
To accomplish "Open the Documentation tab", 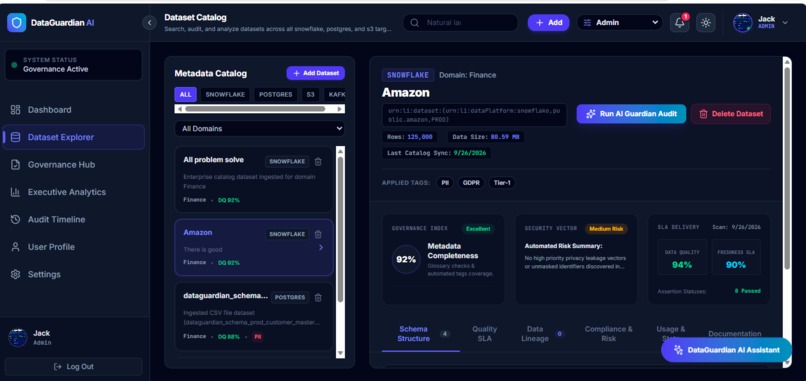I will (735, 334).
